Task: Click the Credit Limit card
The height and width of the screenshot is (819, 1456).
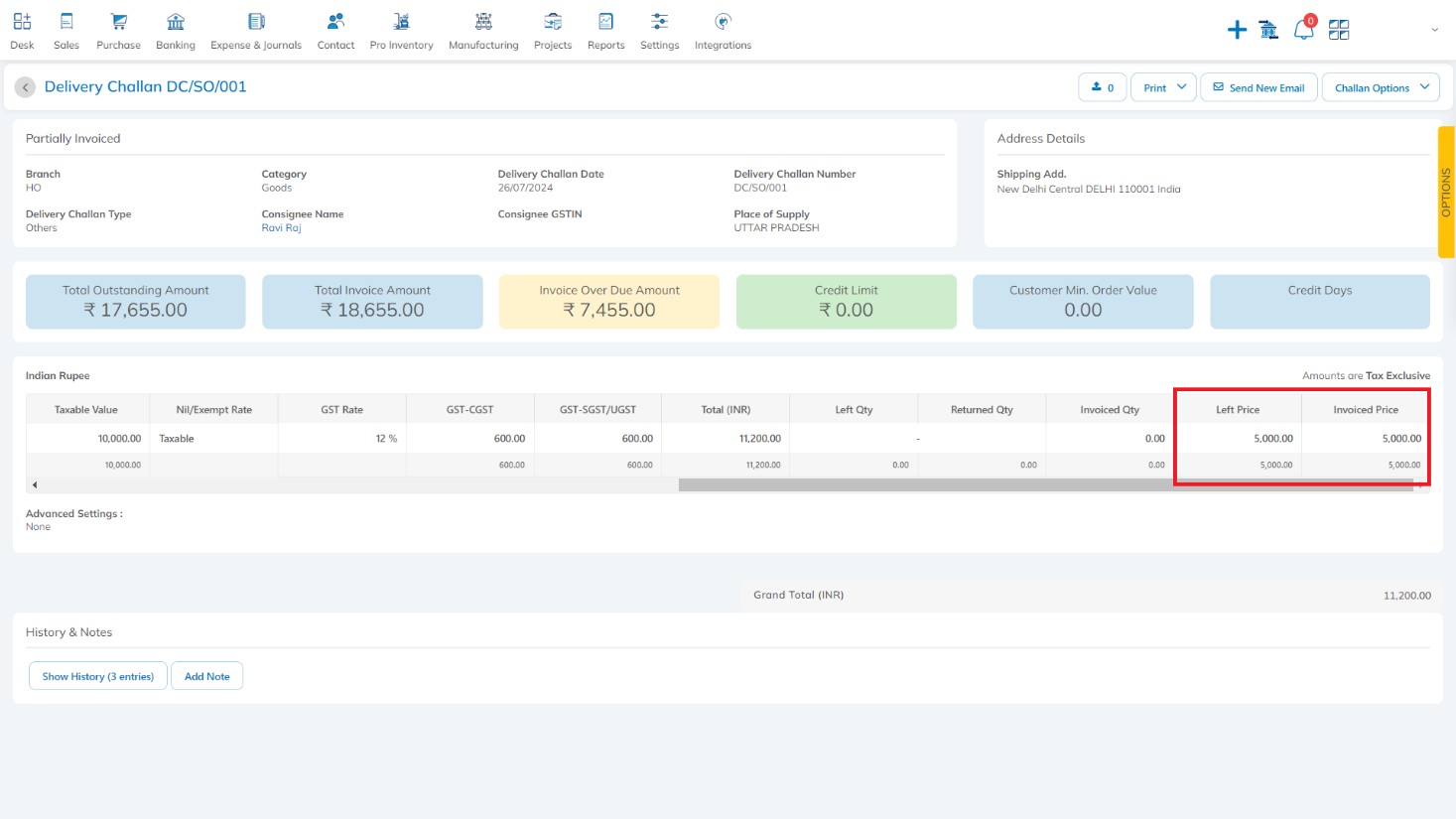Action: pyautogui.click(x=846, y=302)
